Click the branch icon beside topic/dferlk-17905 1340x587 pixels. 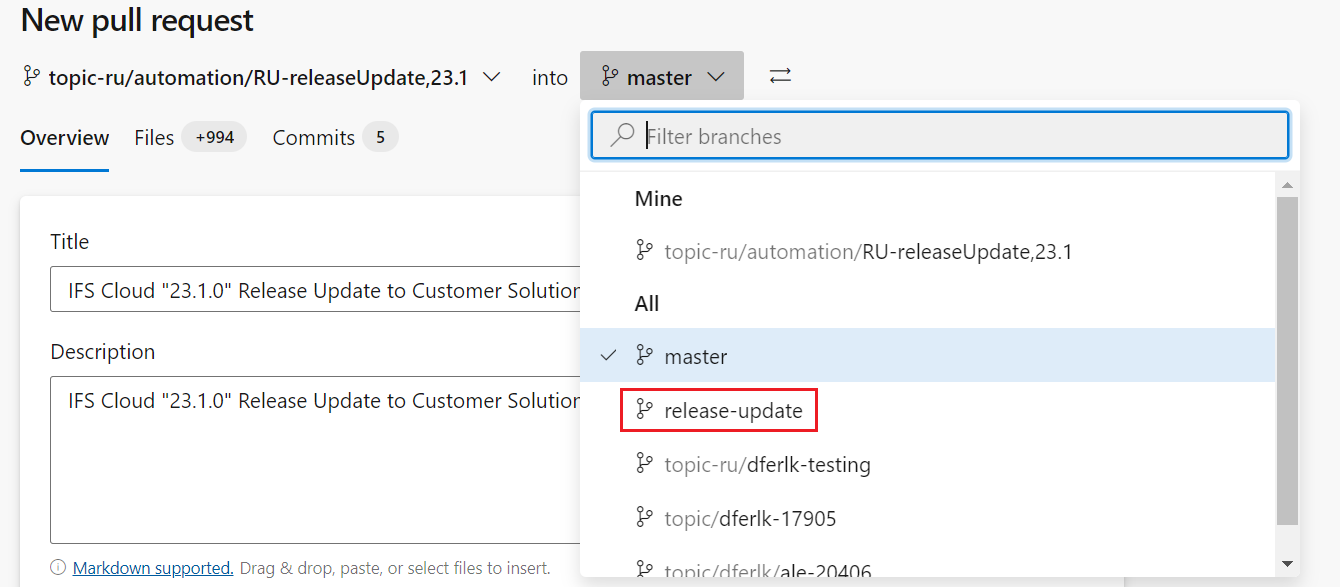click(x=644, y=517)
